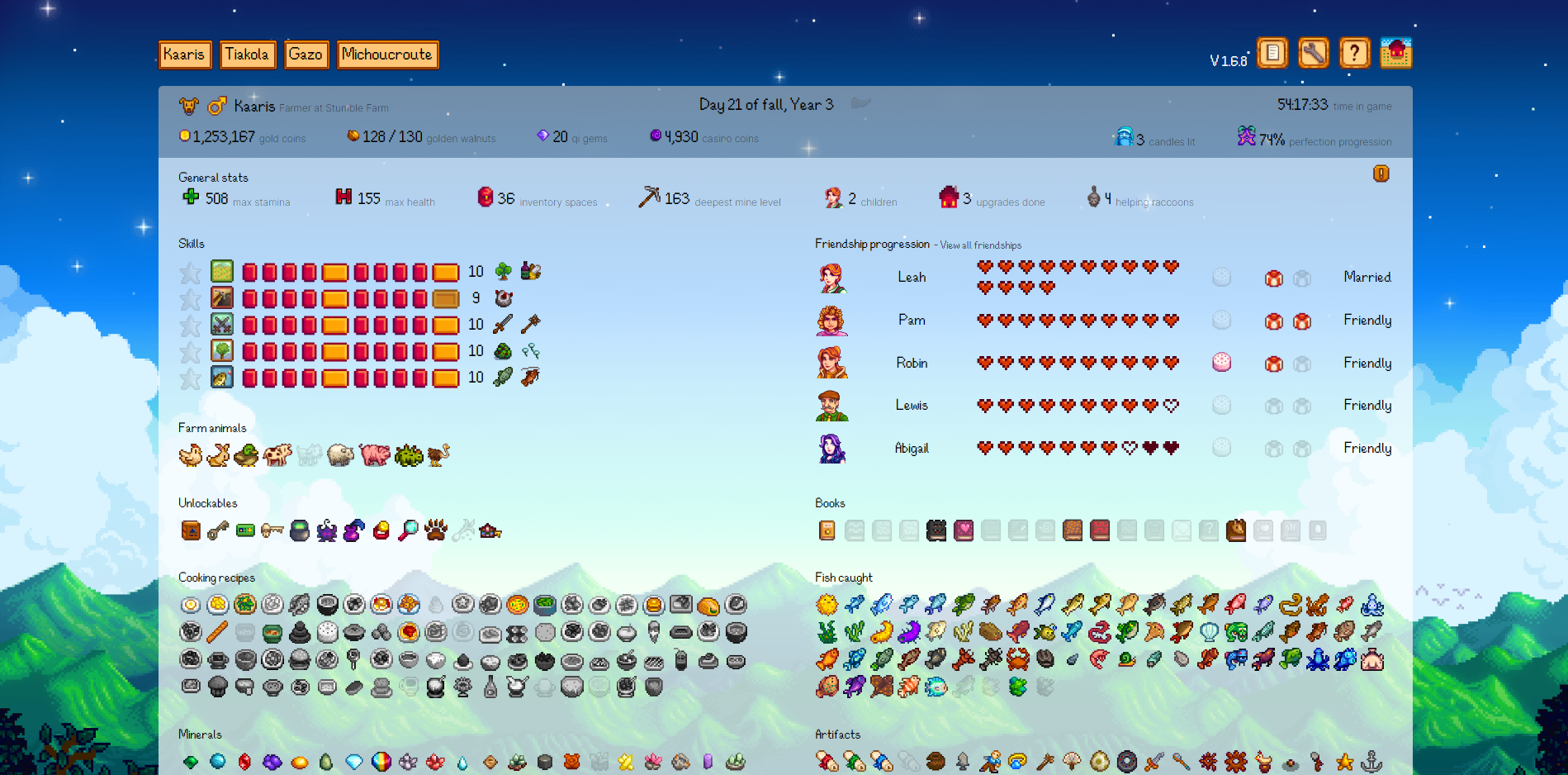The image size is (1568, 775).
Task: Switch to the Tiakola player tab
Action: click(x=248, y=55)
